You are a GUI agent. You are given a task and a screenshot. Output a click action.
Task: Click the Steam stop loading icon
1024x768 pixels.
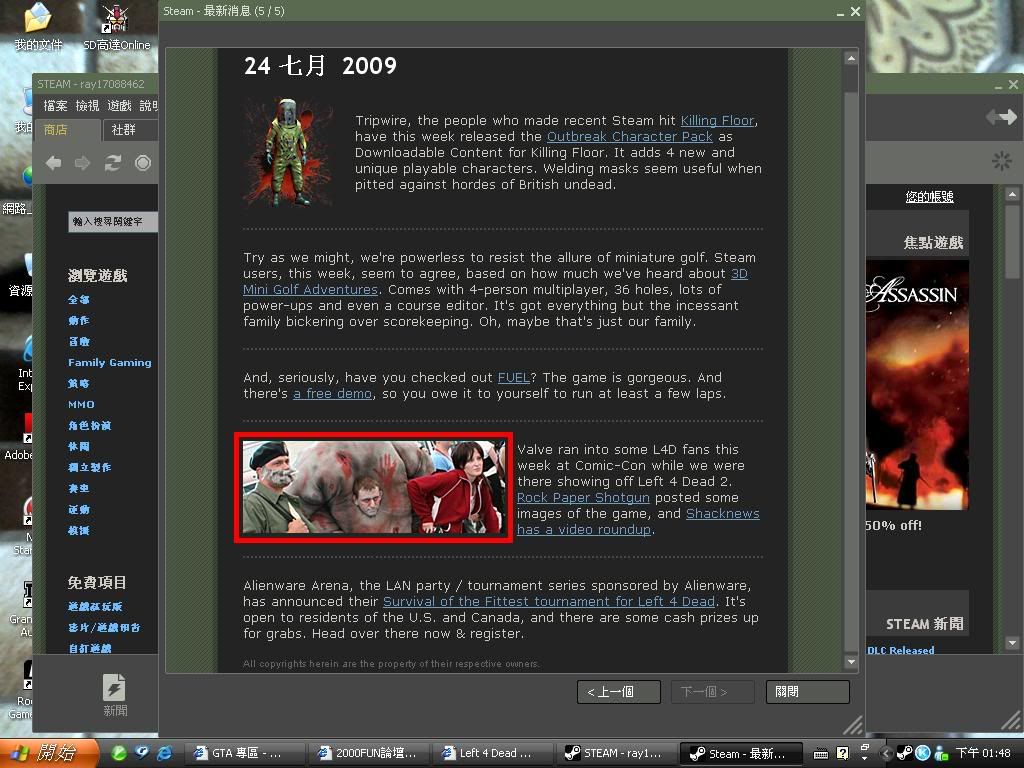coord(143,163)
